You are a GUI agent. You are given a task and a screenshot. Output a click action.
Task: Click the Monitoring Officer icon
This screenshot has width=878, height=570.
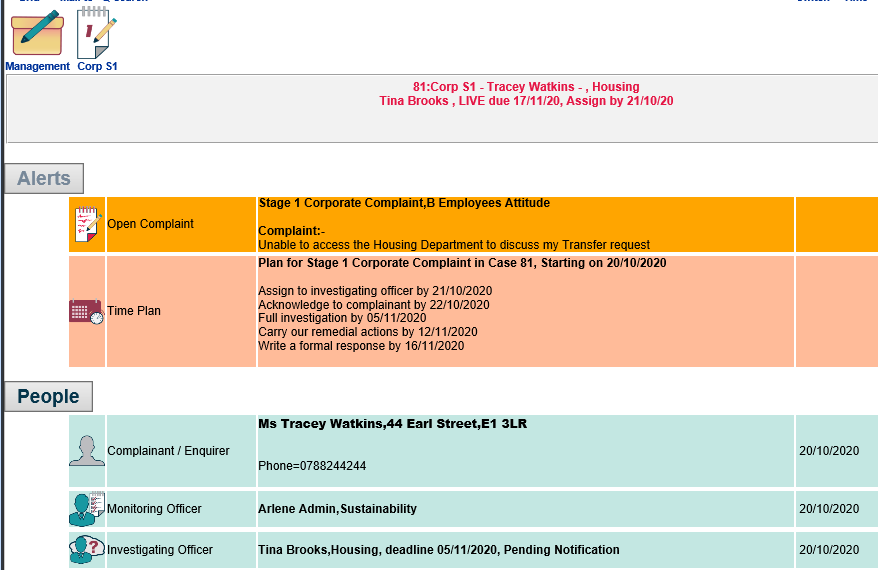[87, 509]
